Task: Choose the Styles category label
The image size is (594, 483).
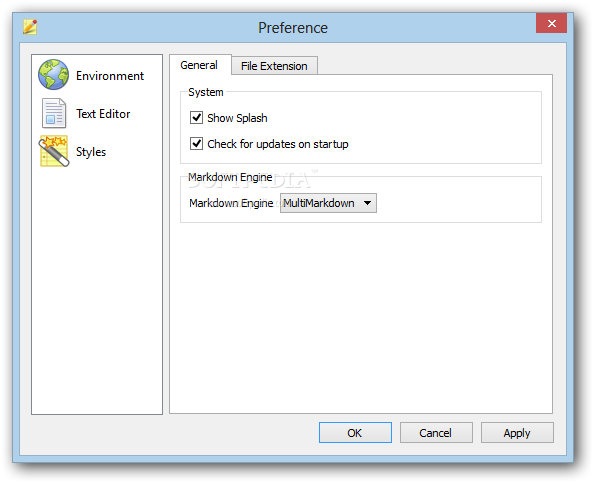Action: (91, 152)
